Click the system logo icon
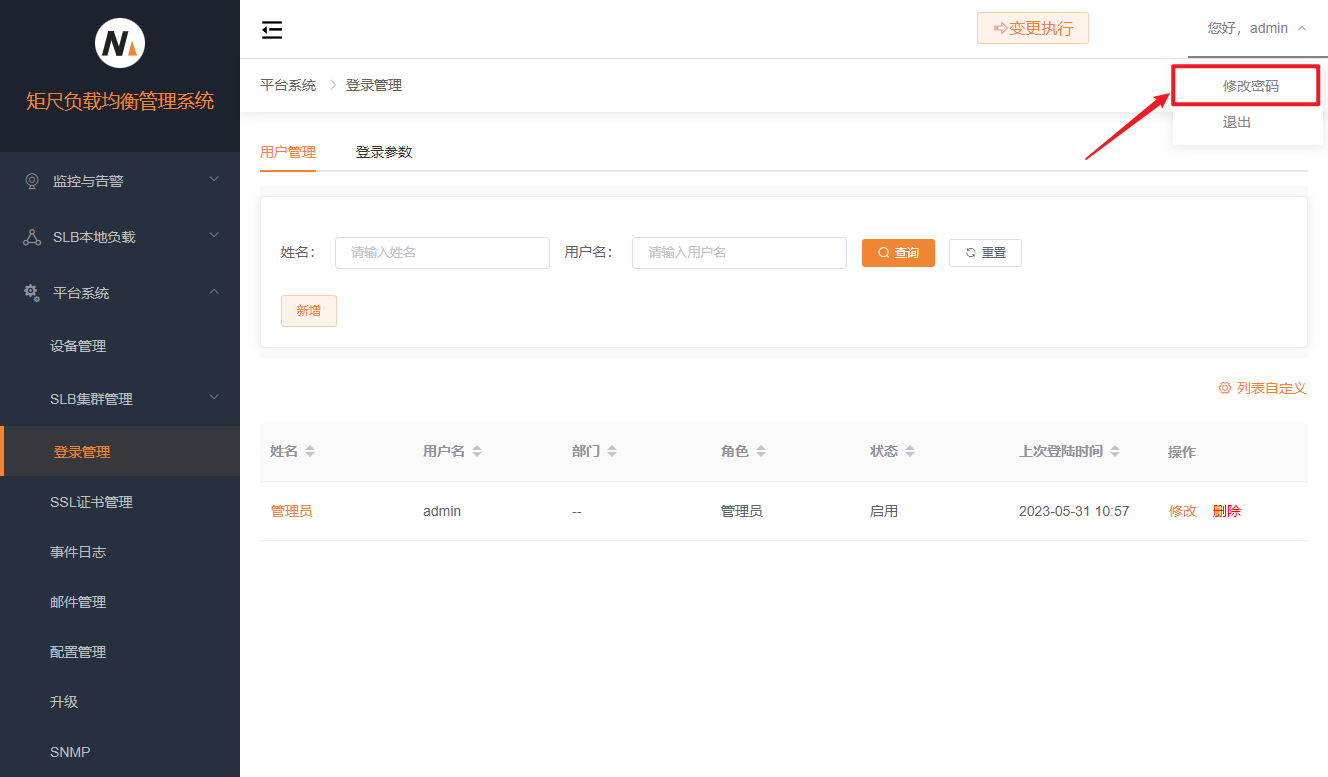The height and width of the screenshot is (777, 1328). 120,44
